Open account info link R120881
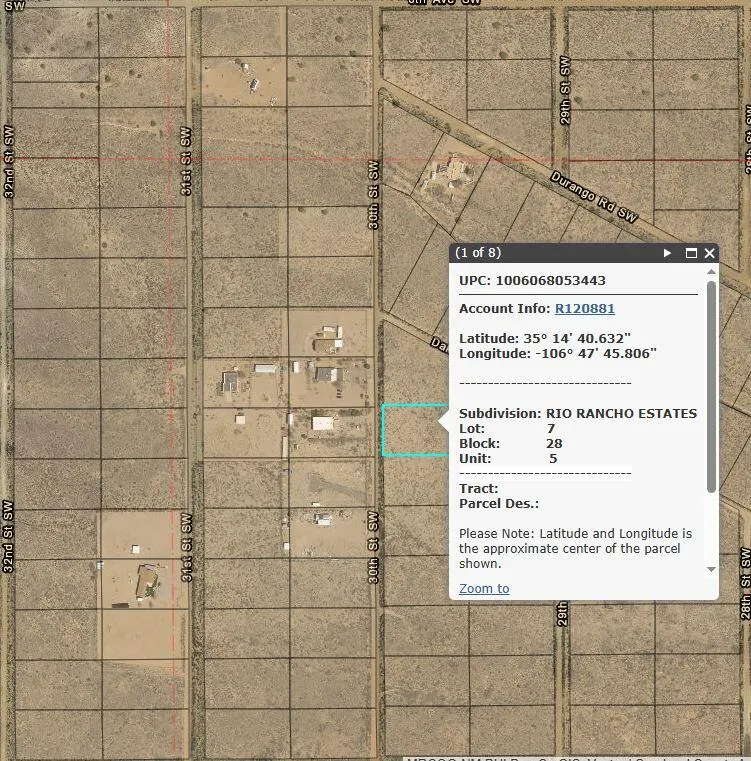This screenshot has height=761, width=751. 585,309
